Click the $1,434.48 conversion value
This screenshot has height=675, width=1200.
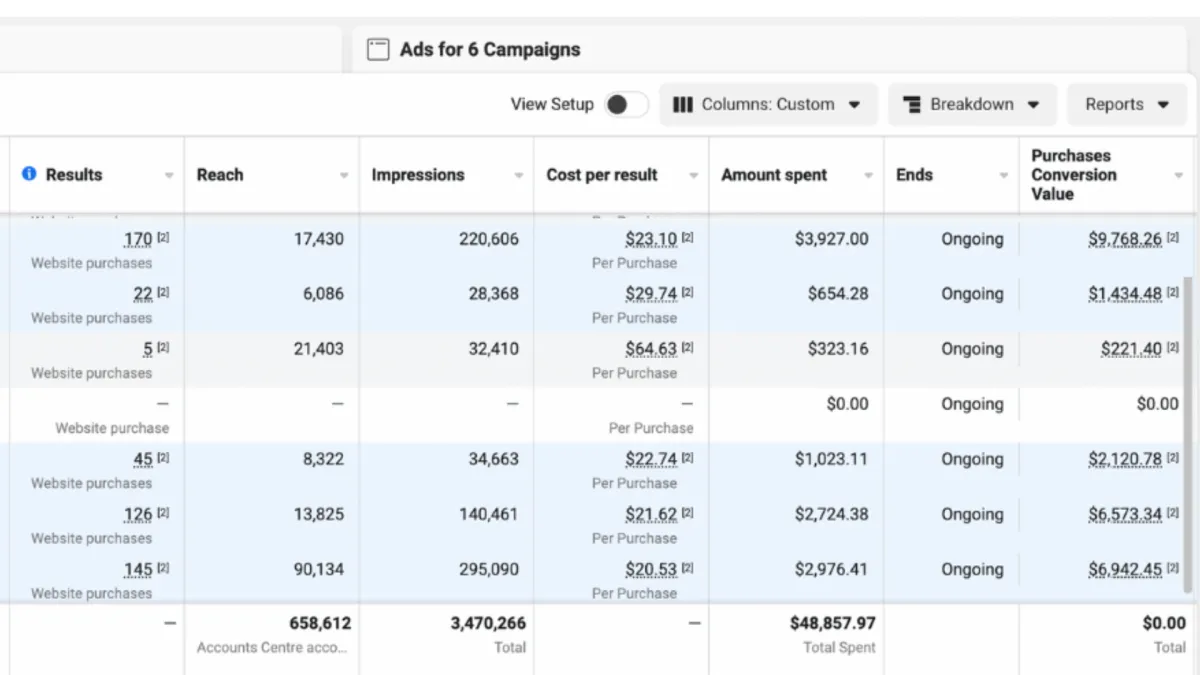1125,294
